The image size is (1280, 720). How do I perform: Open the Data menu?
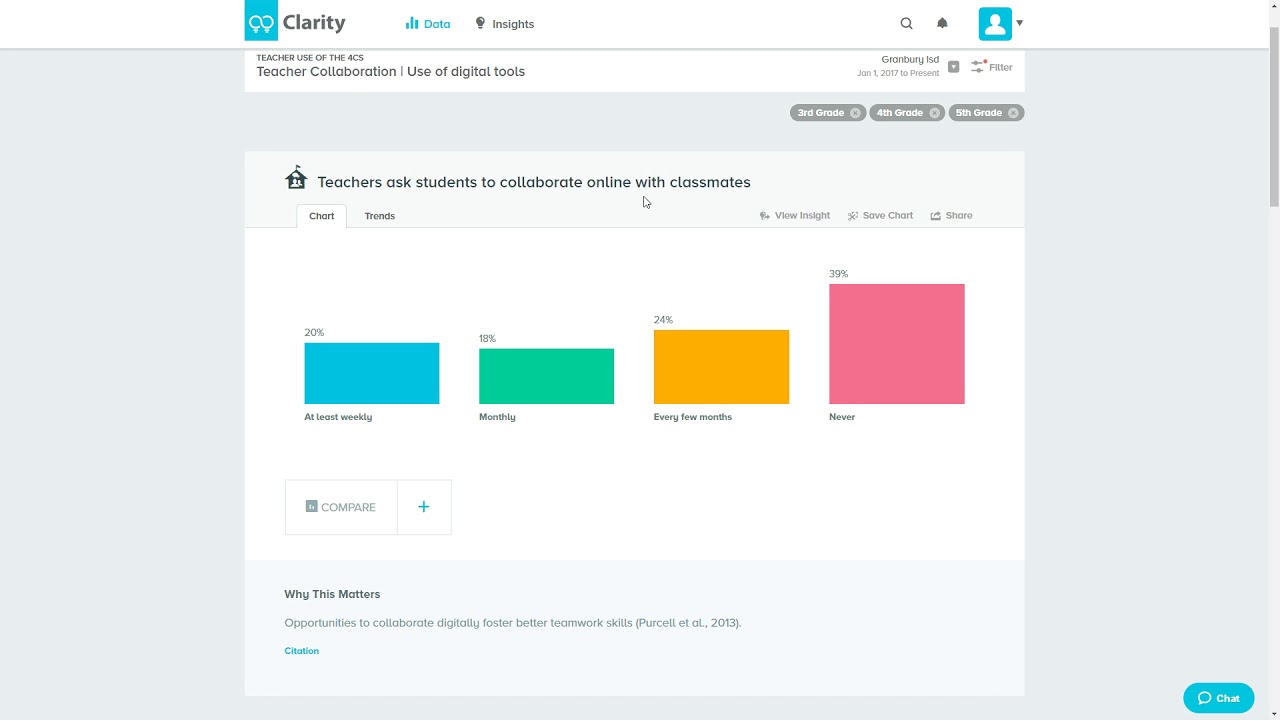click(x=428, y=24)
